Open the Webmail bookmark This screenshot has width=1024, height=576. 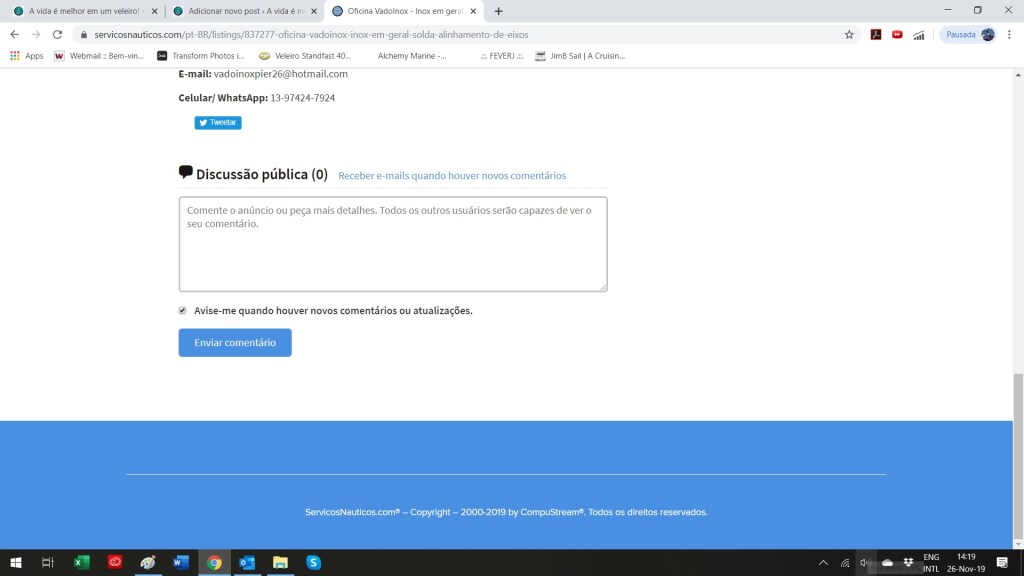99,56
